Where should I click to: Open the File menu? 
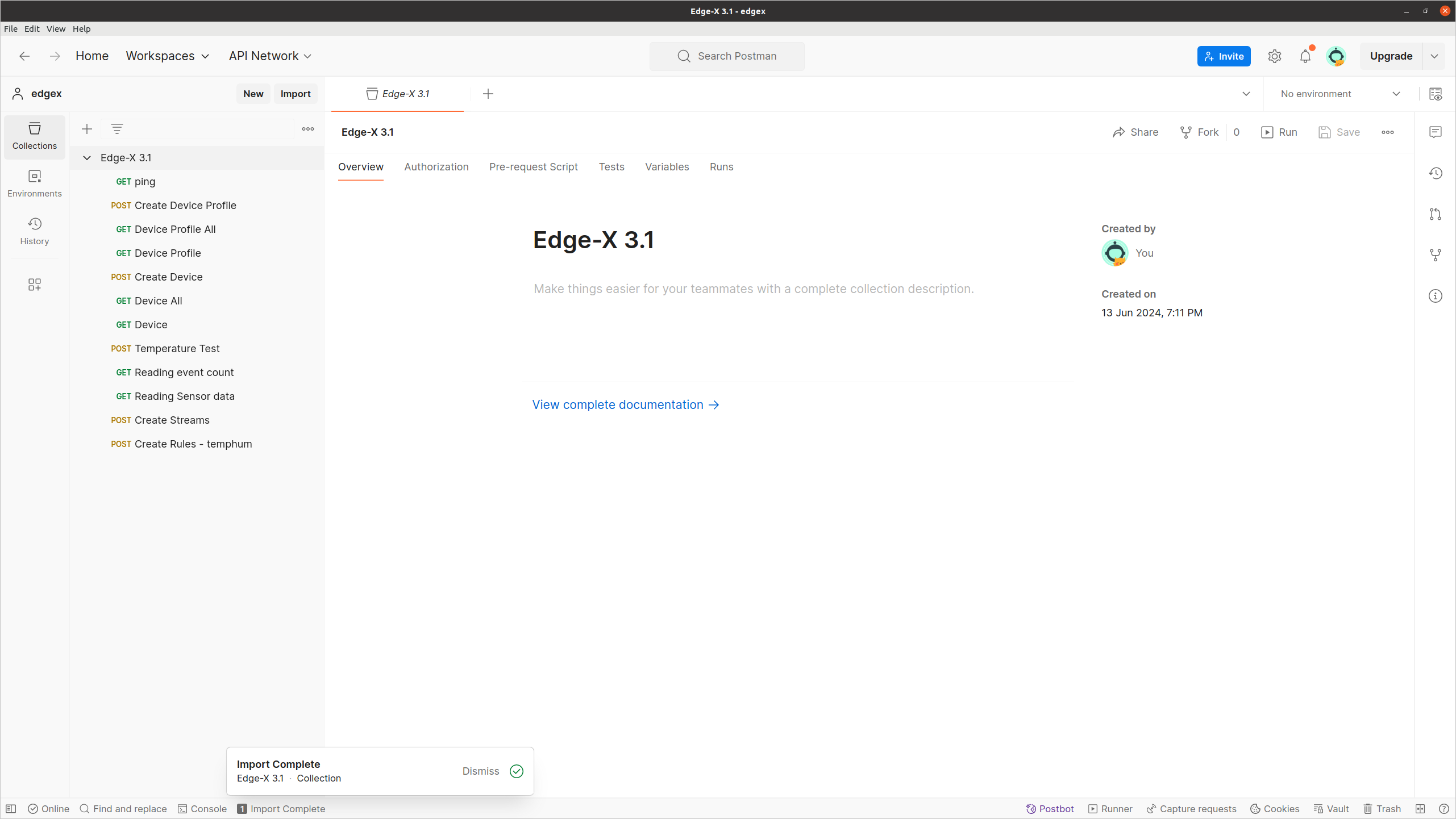[11, 29]
